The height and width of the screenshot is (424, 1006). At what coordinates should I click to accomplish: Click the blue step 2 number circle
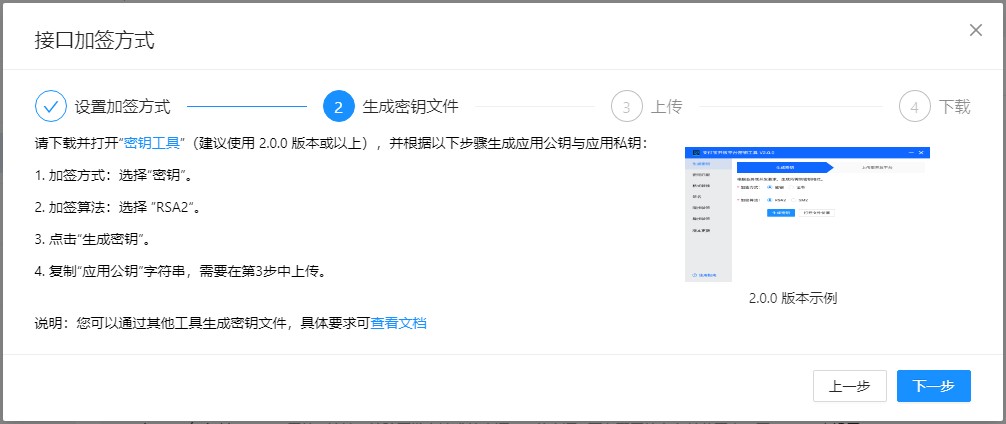[x=339, y=106]
